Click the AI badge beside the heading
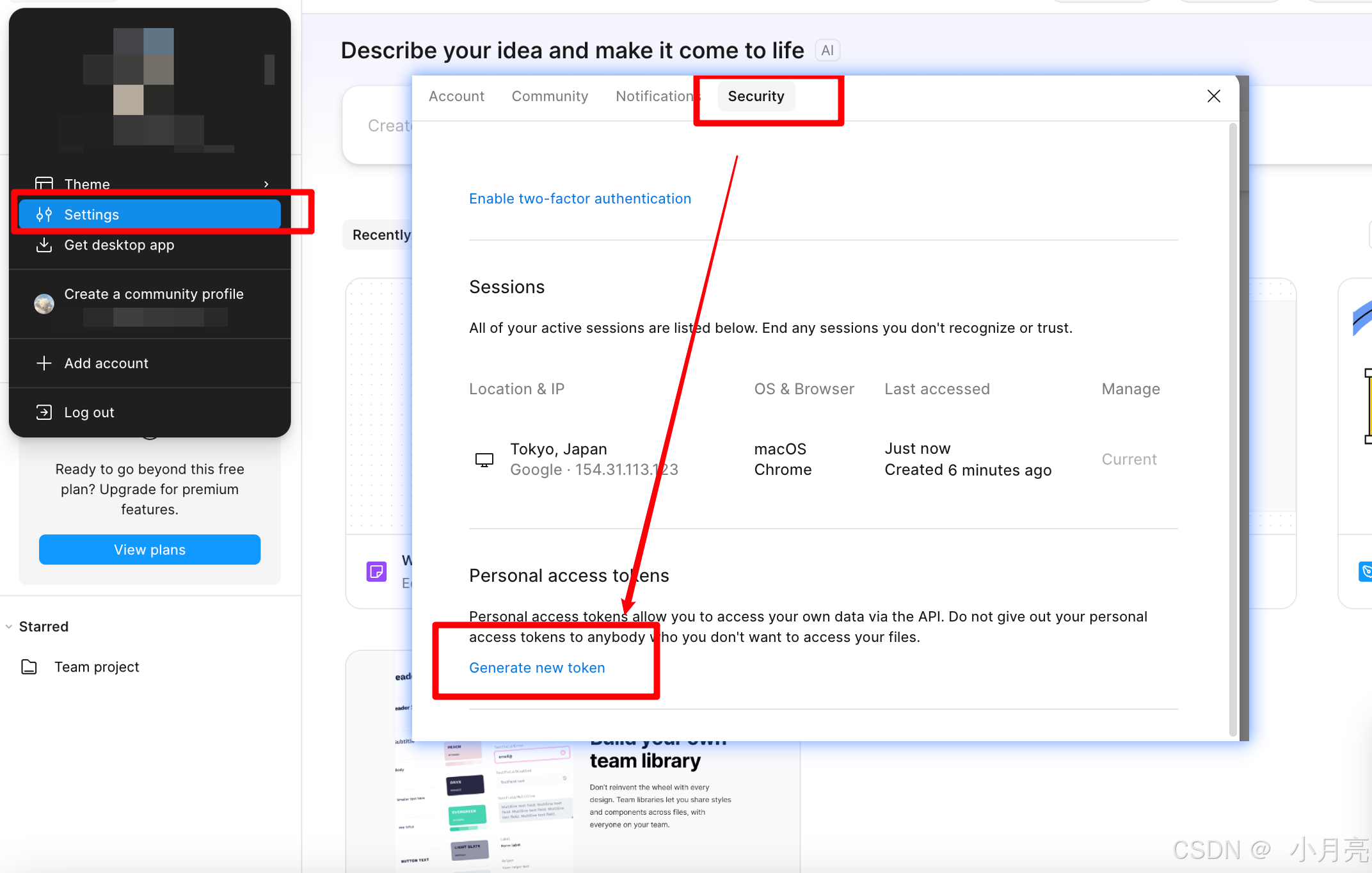This screenshot has height=873, width=1372. click(827, 51)
